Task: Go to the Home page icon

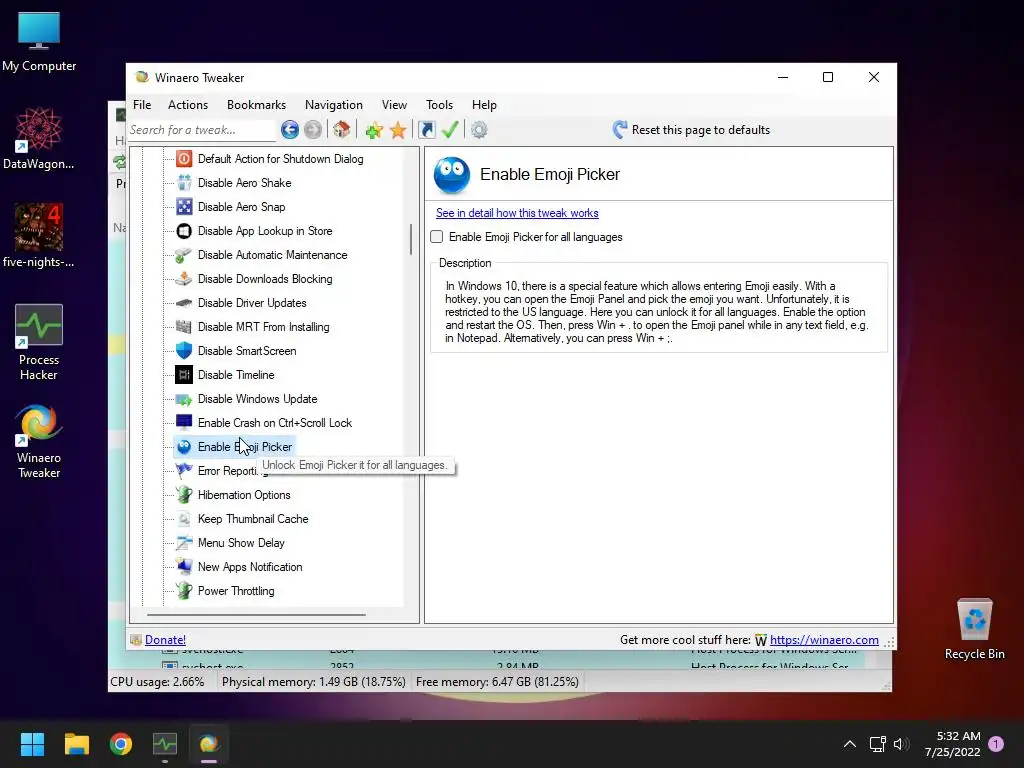Action: pos(341,130)
